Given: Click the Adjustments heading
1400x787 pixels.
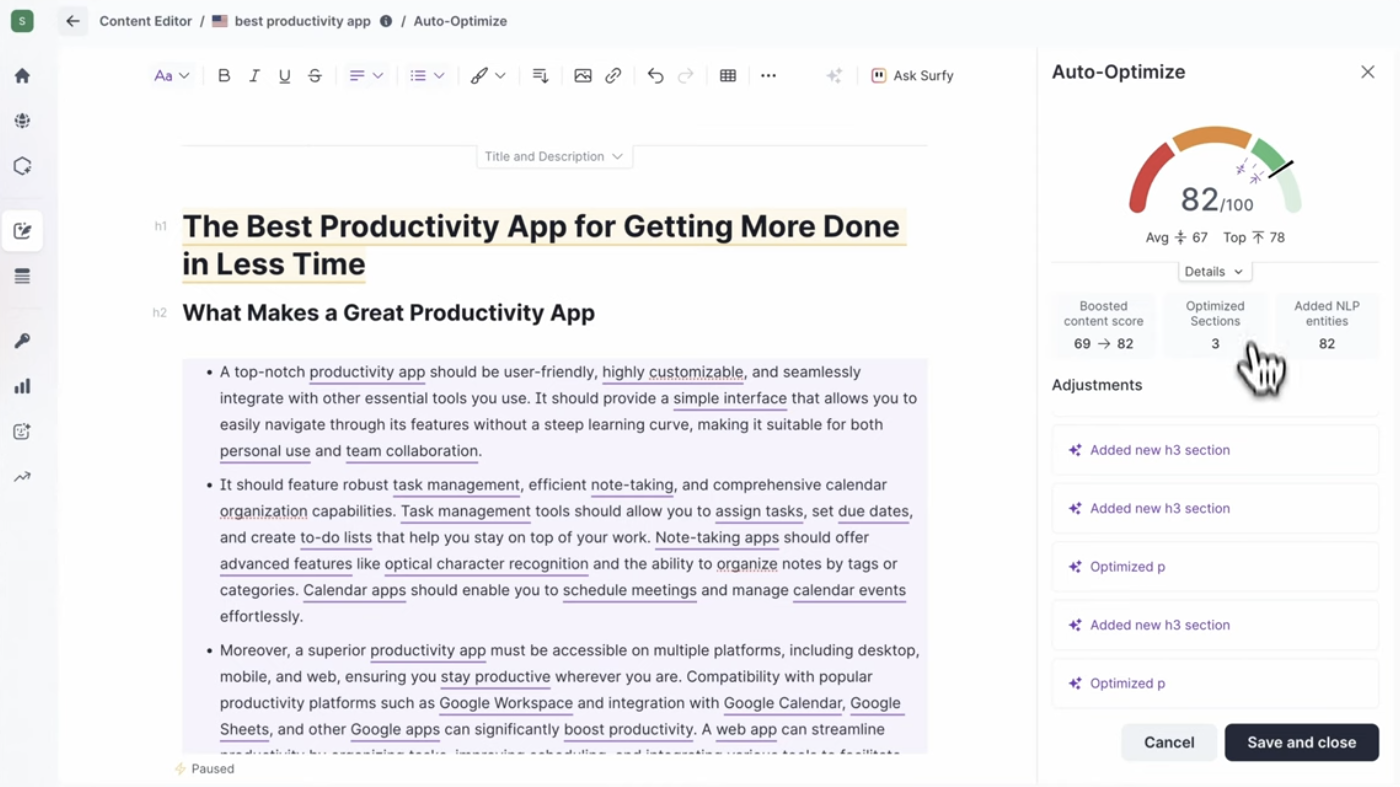Looking at the screenshot, I should (1097, 385).
